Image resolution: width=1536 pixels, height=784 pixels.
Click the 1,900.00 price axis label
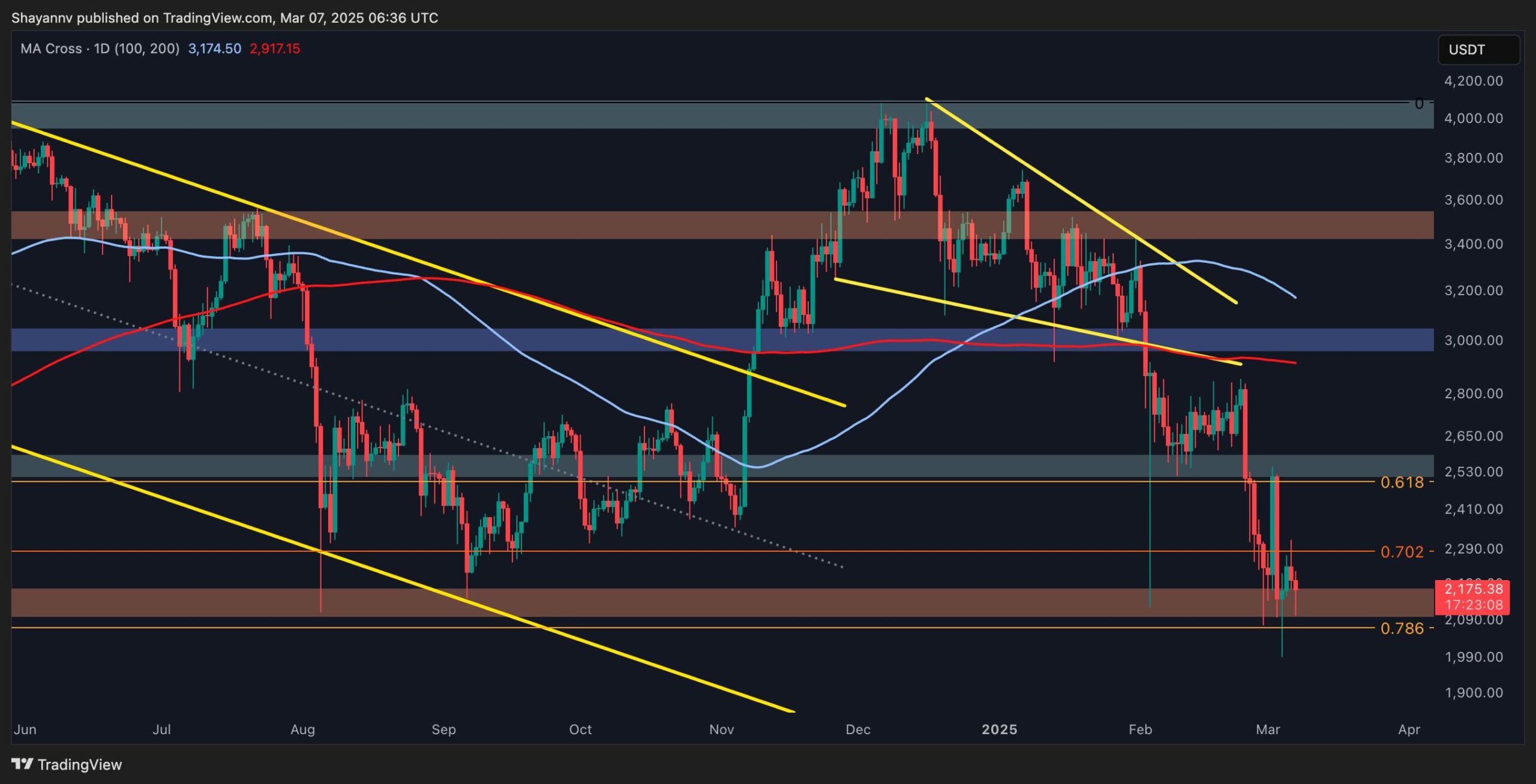1473,693
